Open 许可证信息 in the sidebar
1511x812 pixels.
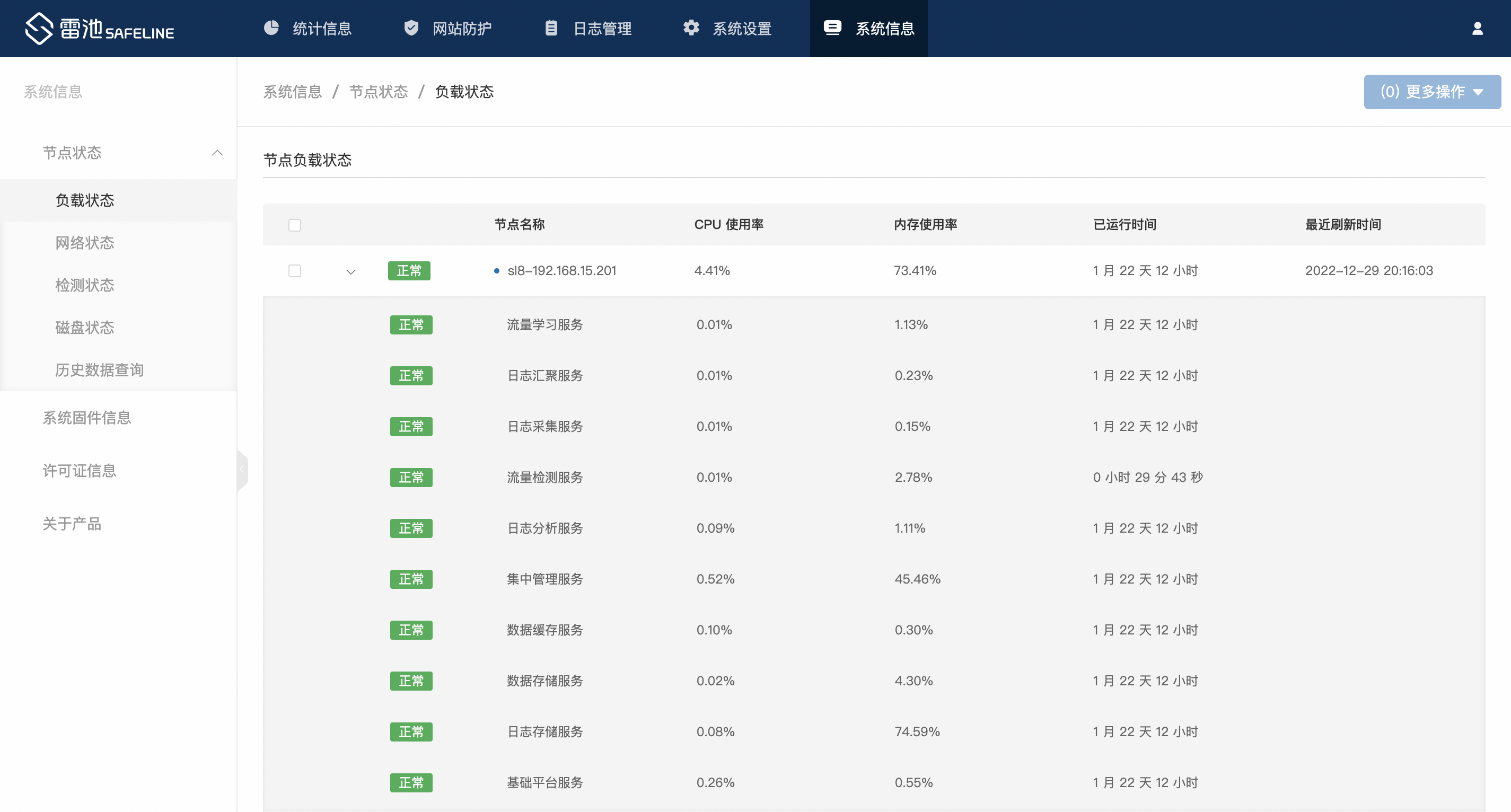point(79,471)
